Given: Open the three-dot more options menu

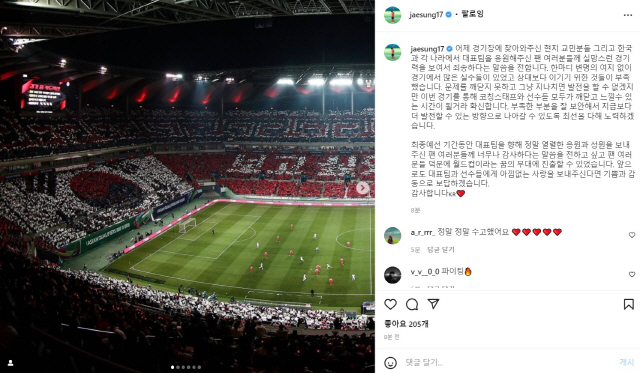Looking at the screenshot, I should tap(628, 15).
